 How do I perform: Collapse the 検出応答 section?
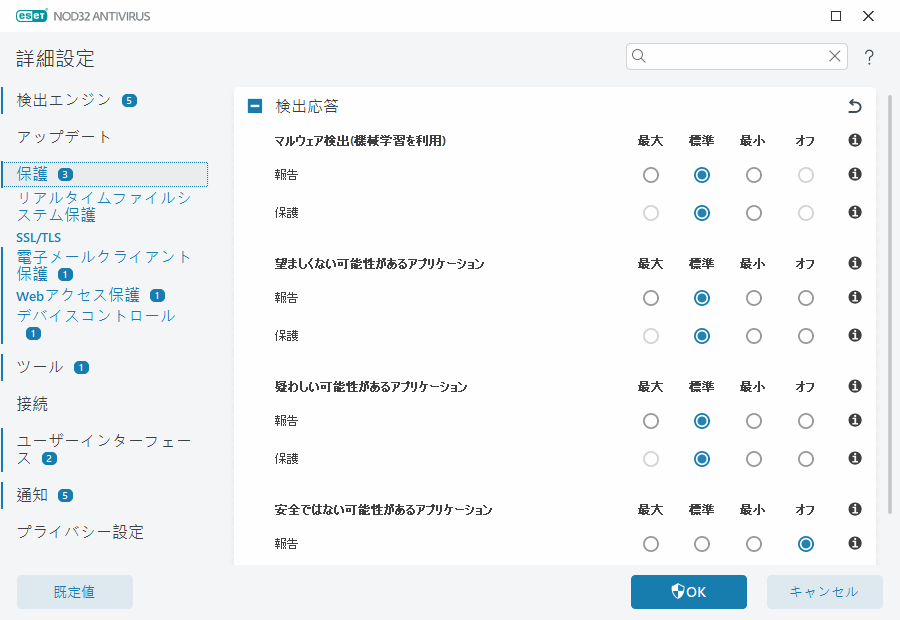click(254, 104)
